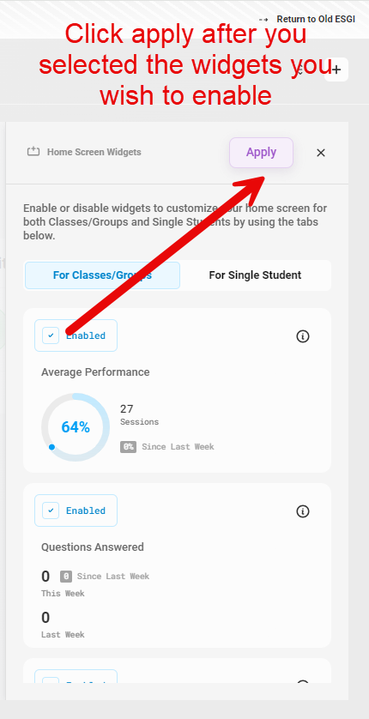Image resolution: width=369 pixels, height=719 pixels.
Task: Click the 0% Since Last Week badge
Action: click(128, 447)
